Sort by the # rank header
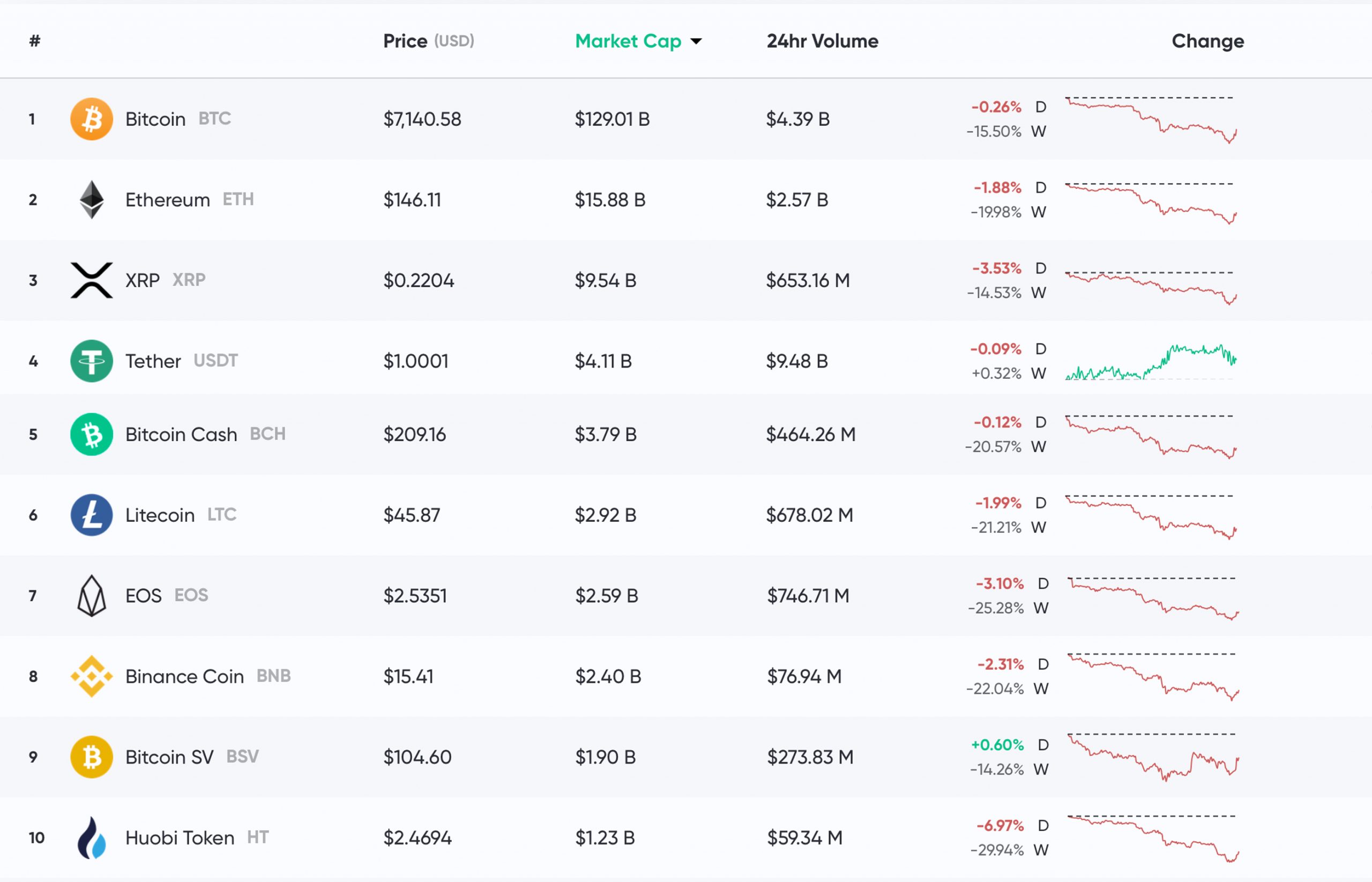The width and height of the screenshot is (1372, 882). [x=34, y=41]
